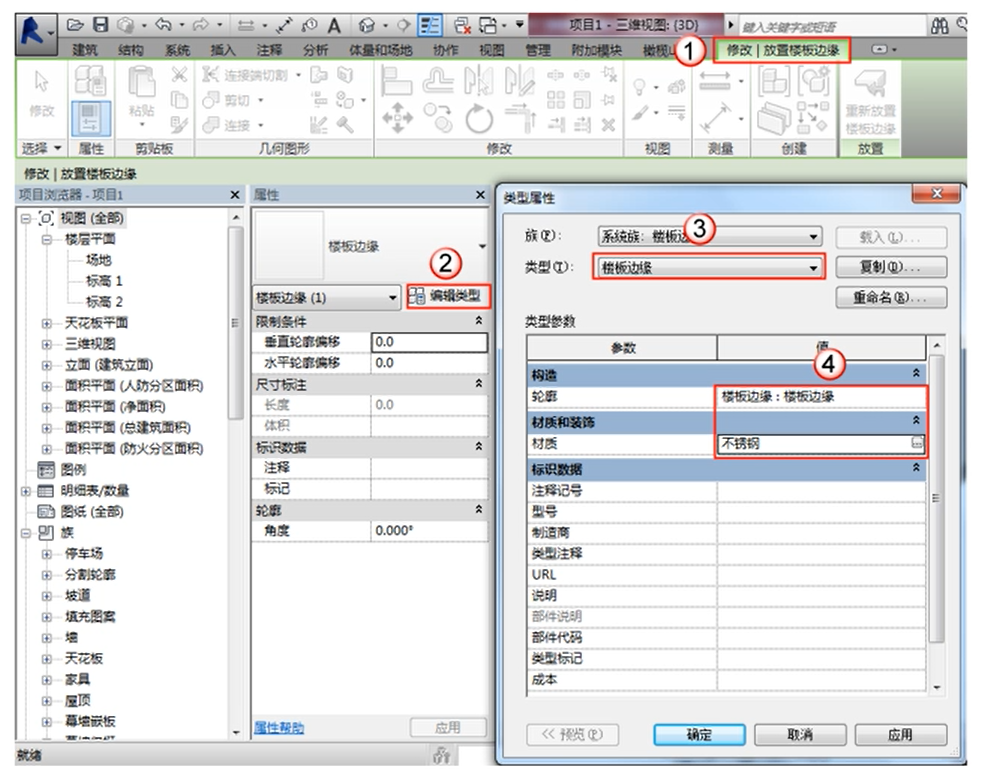The width and height of the screenshot is (992, 783).
Task: Click the Save icon in quick access toolbar
Action: click(x=101, y=23)
